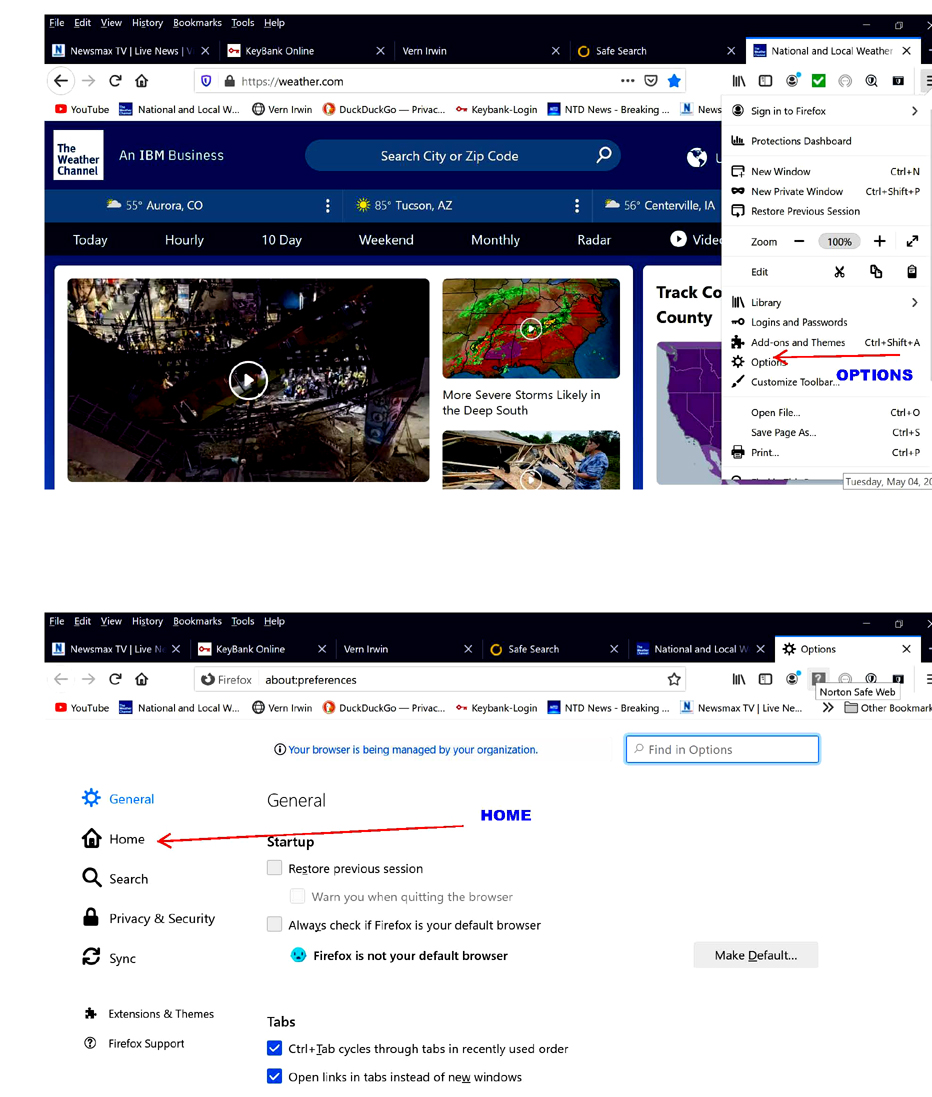Click the cut scissors icon in Edit row
This screenshot has width=932, height=1097.
click(839, 272)
